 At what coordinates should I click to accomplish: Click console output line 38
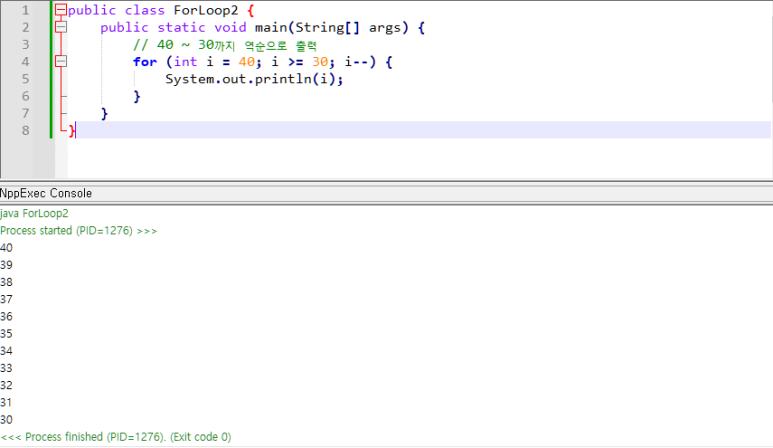(x=6, y=282)
